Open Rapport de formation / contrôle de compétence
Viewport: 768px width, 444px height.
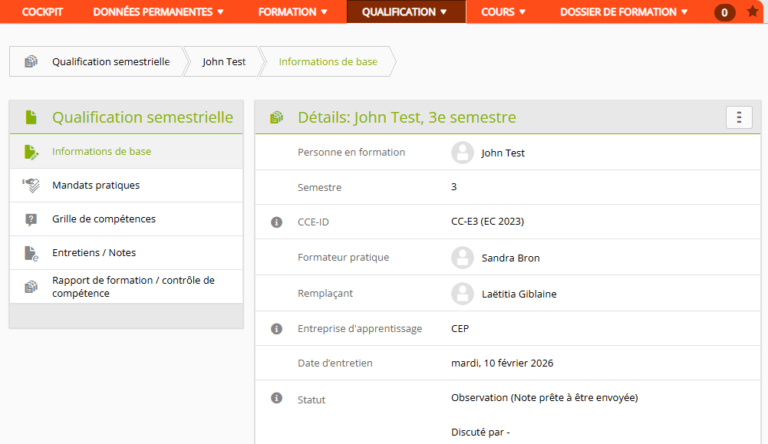126,287
